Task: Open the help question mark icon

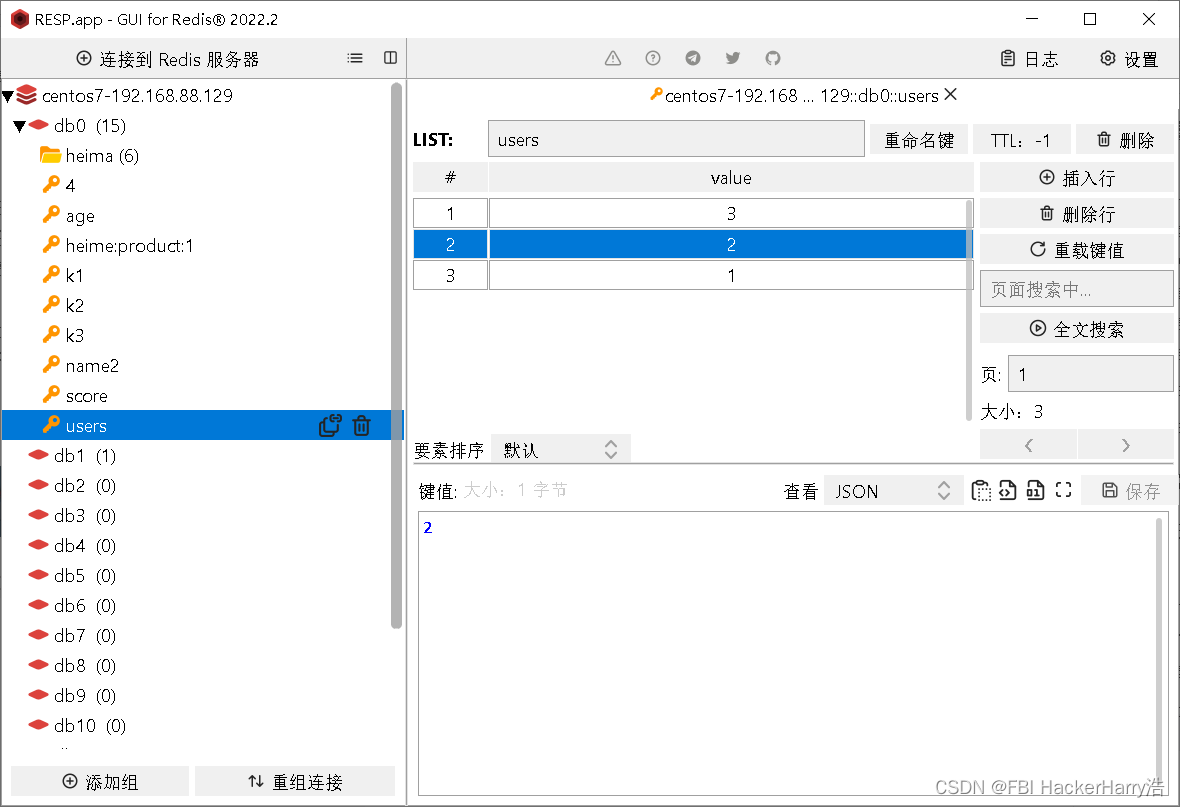Action: pyautogui.click(x=652, y=58)
